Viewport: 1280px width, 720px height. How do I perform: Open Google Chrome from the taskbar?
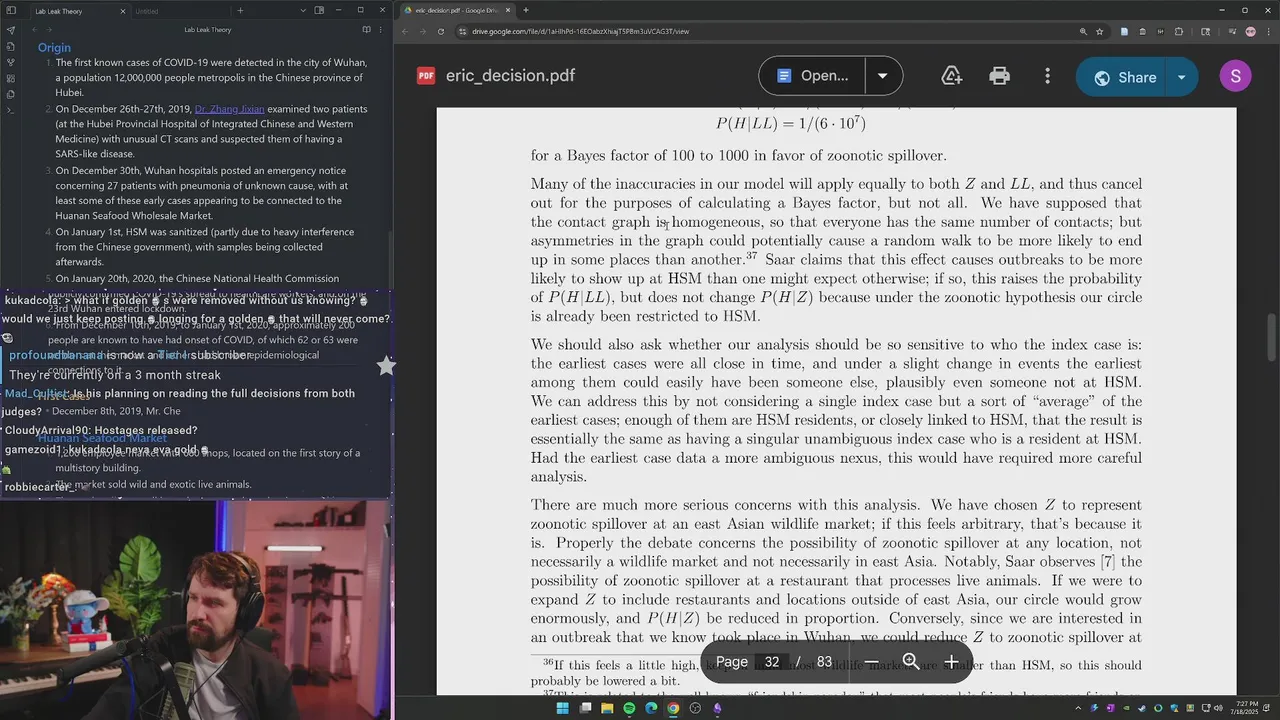(673, 708)
